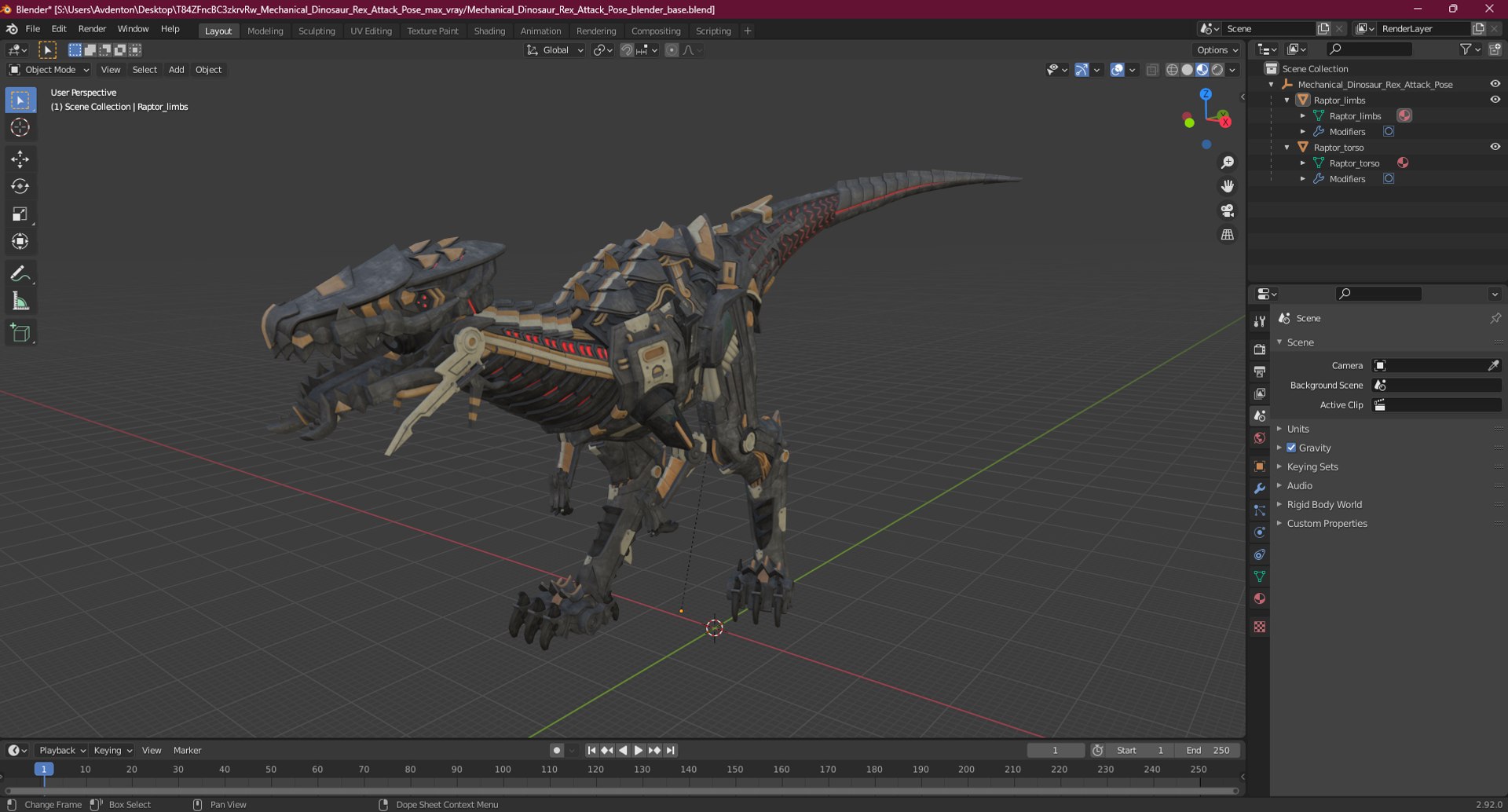This screenshot has height=812, width=1508.
Task: Select the Measure tool
Action: pos(20,302)
